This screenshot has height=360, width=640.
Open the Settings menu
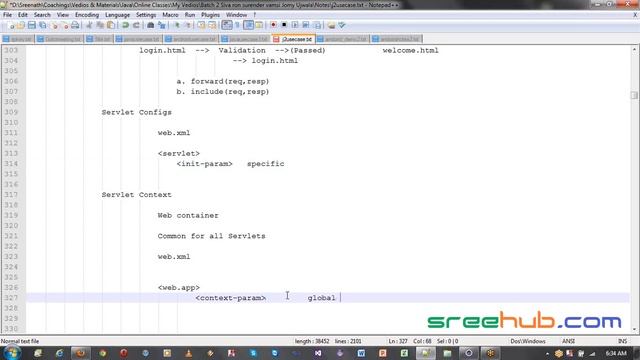(x=146, y=15)
